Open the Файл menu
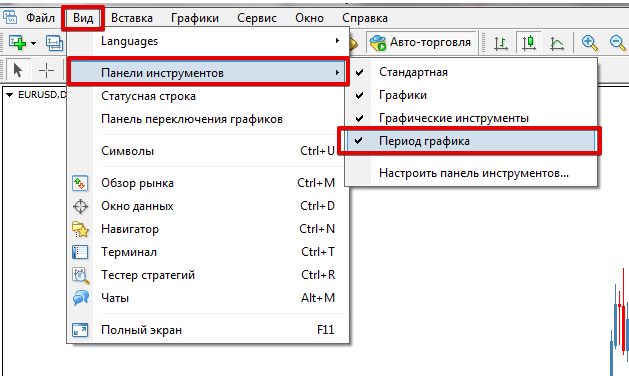The image size is (629, 376). coord(40,18)
